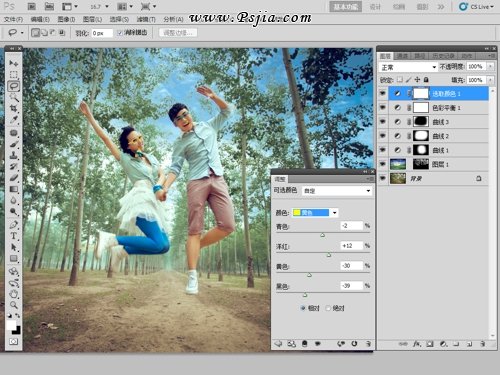This screenshot has height=375, width=500.
Task: Select the Crop tool
Action: pyautogui.click(x=13, y=108)
